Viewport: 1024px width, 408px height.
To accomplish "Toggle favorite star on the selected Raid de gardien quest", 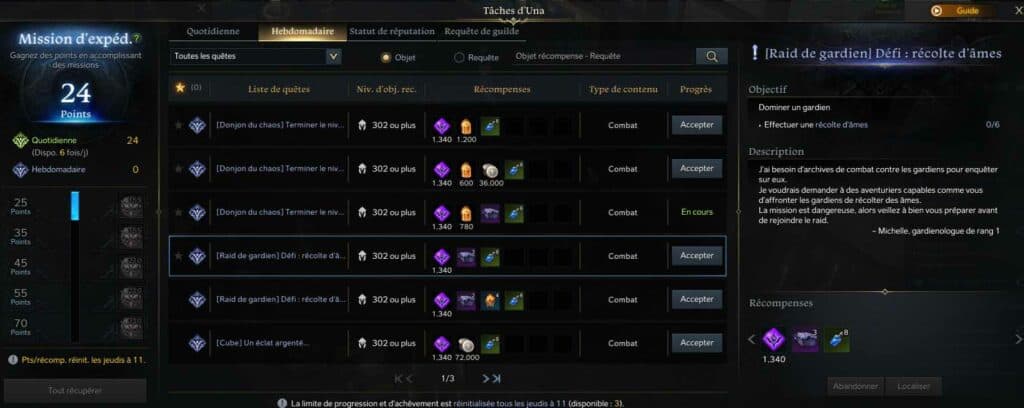I will (x=178, y=257).
